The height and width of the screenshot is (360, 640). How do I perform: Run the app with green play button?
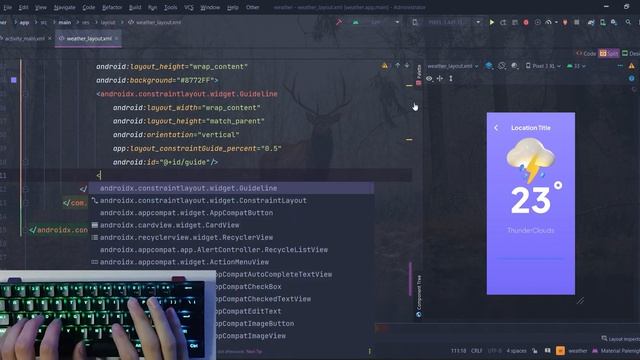click(491, 22)
